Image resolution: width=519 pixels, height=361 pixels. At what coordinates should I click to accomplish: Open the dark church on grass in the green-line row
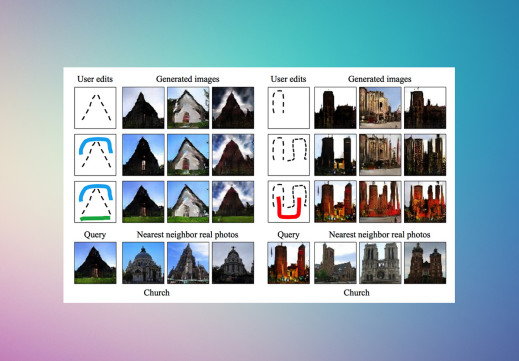tap(143, 202)
